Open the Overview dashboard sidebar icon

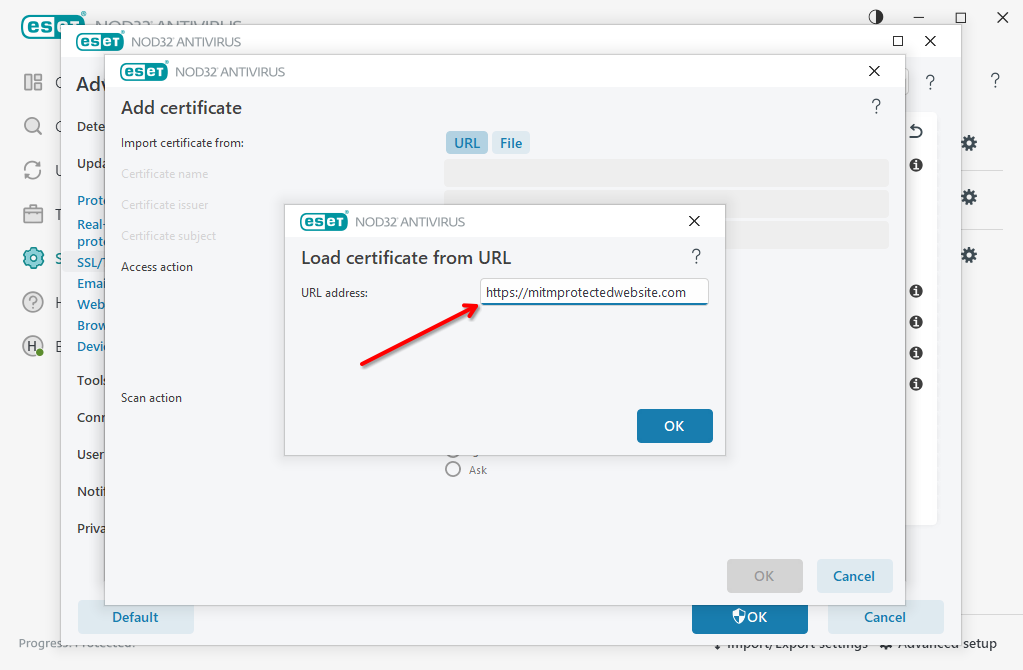33,82
